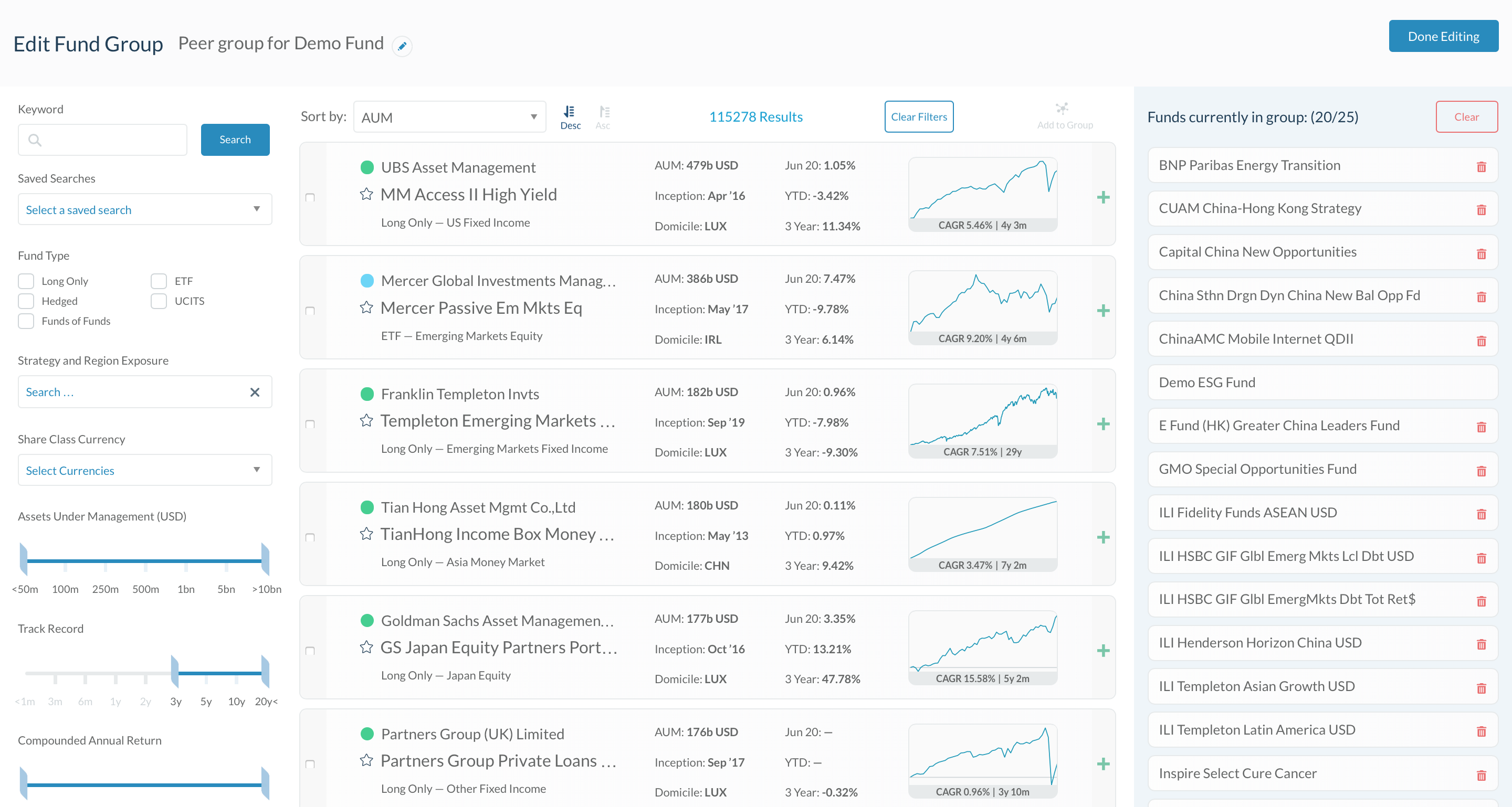Click the pencil icon to rename the group

(402, 46)
